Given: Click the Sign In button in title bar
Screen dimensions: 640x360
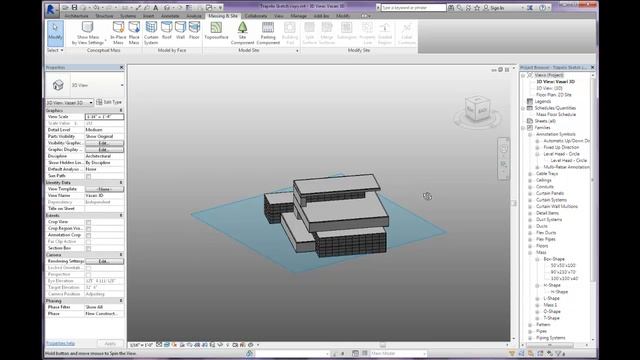Looking at the screenshot, I should [x=494, y=7].
